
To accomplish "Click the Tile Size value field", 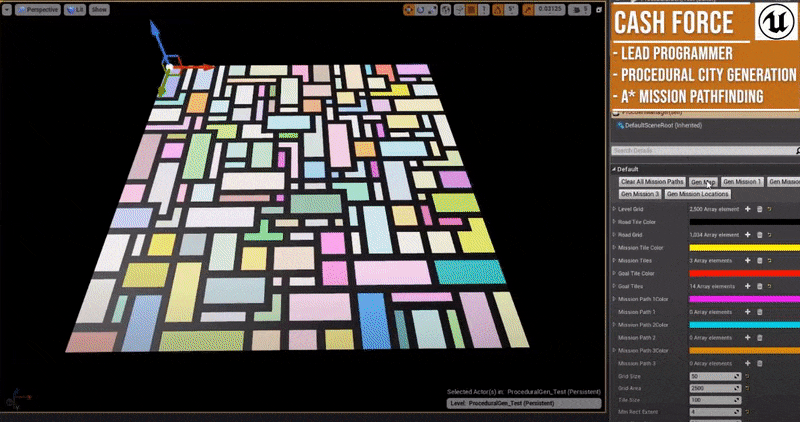I will tap(715, 400).
